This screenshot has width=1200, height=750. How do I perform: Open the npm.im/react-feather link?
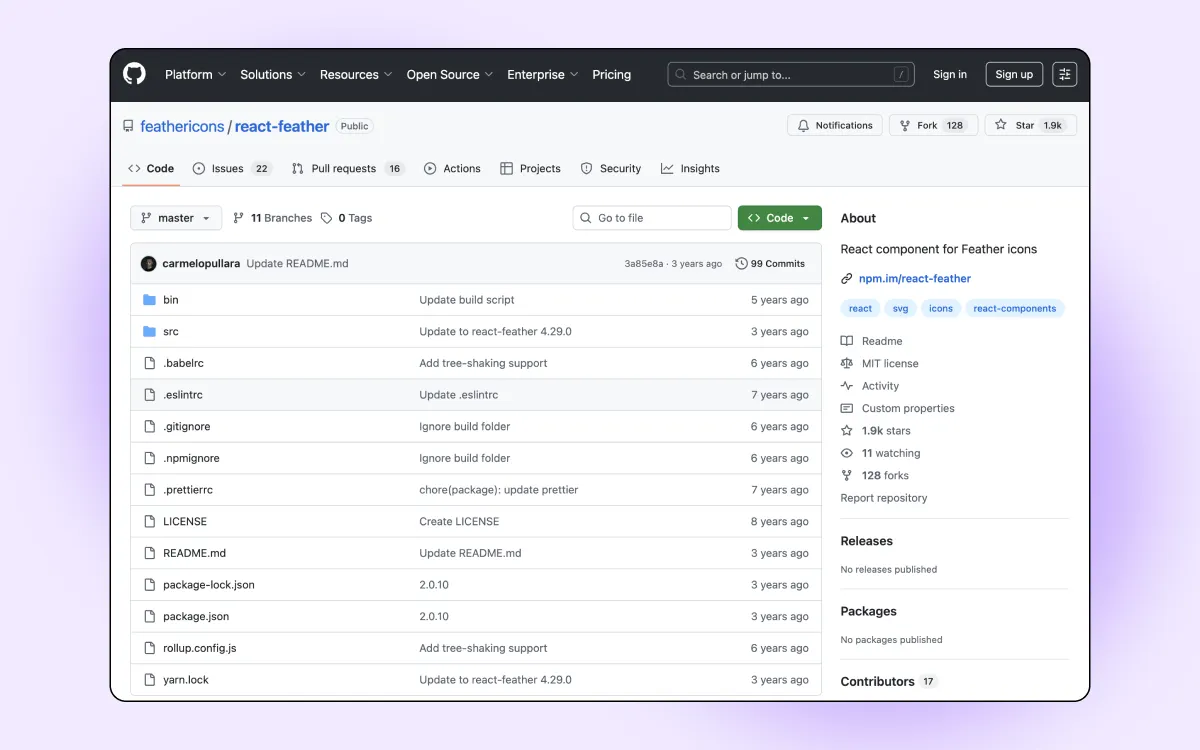[x=915, y=278]
